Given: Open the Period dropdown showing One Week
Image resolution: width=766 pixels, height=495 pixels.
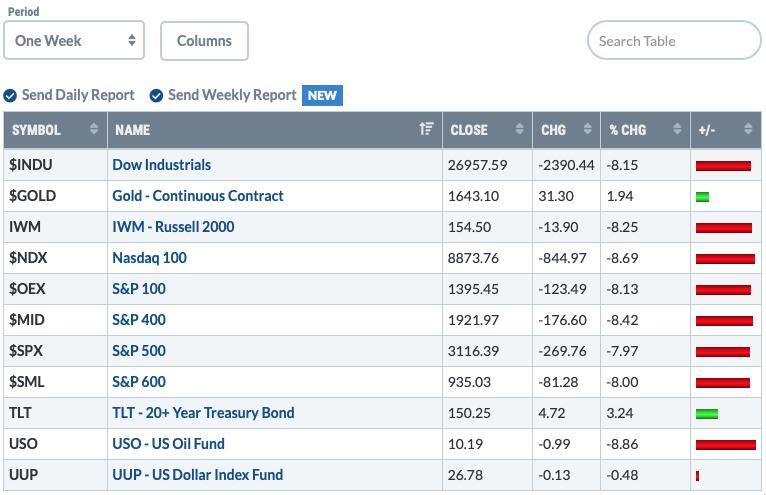Looking at the screenshot, I should (x=74, y=41).
